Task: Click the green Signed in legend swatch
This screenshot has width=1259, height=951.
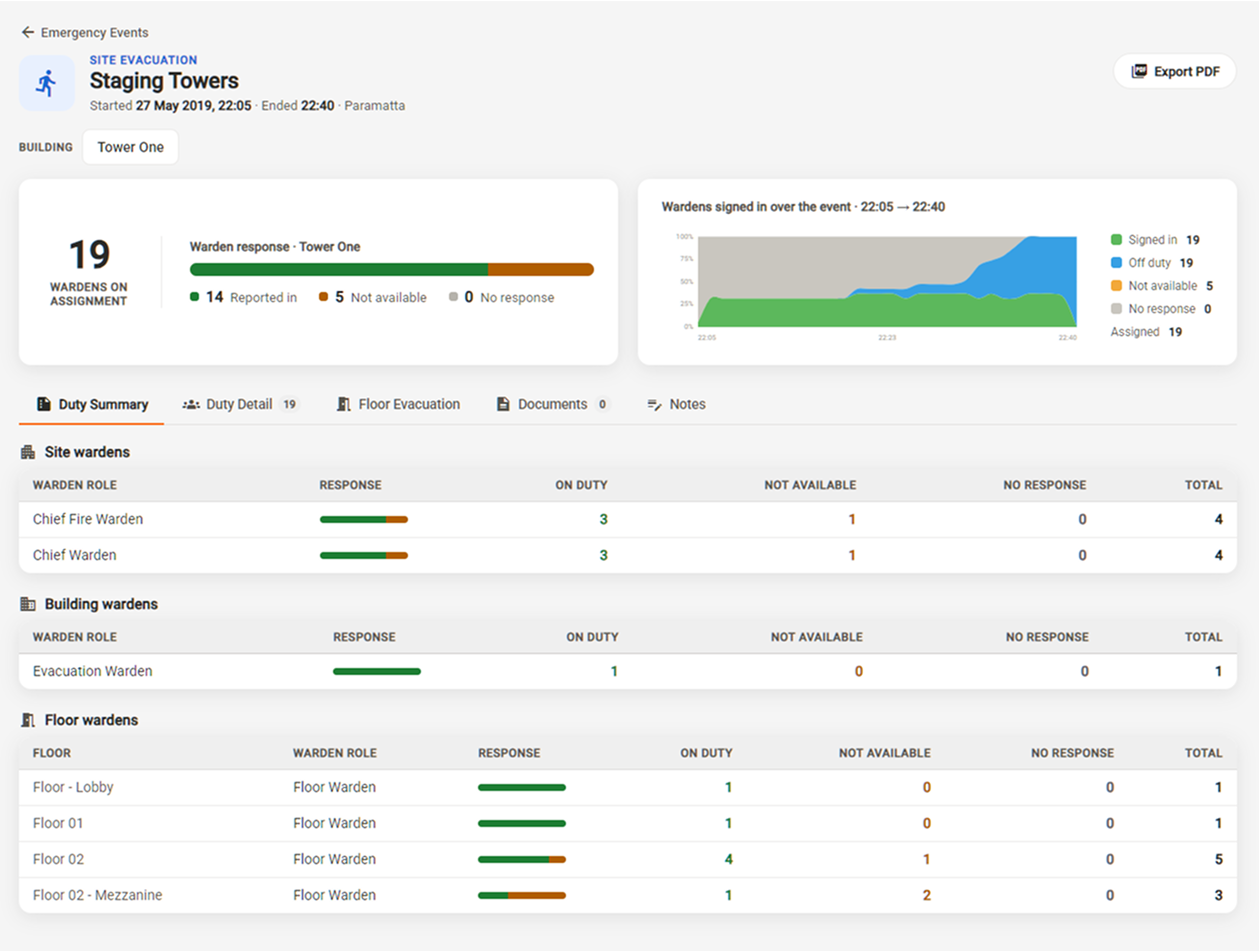Action: pyautogui.click(x=1116, y=240)
